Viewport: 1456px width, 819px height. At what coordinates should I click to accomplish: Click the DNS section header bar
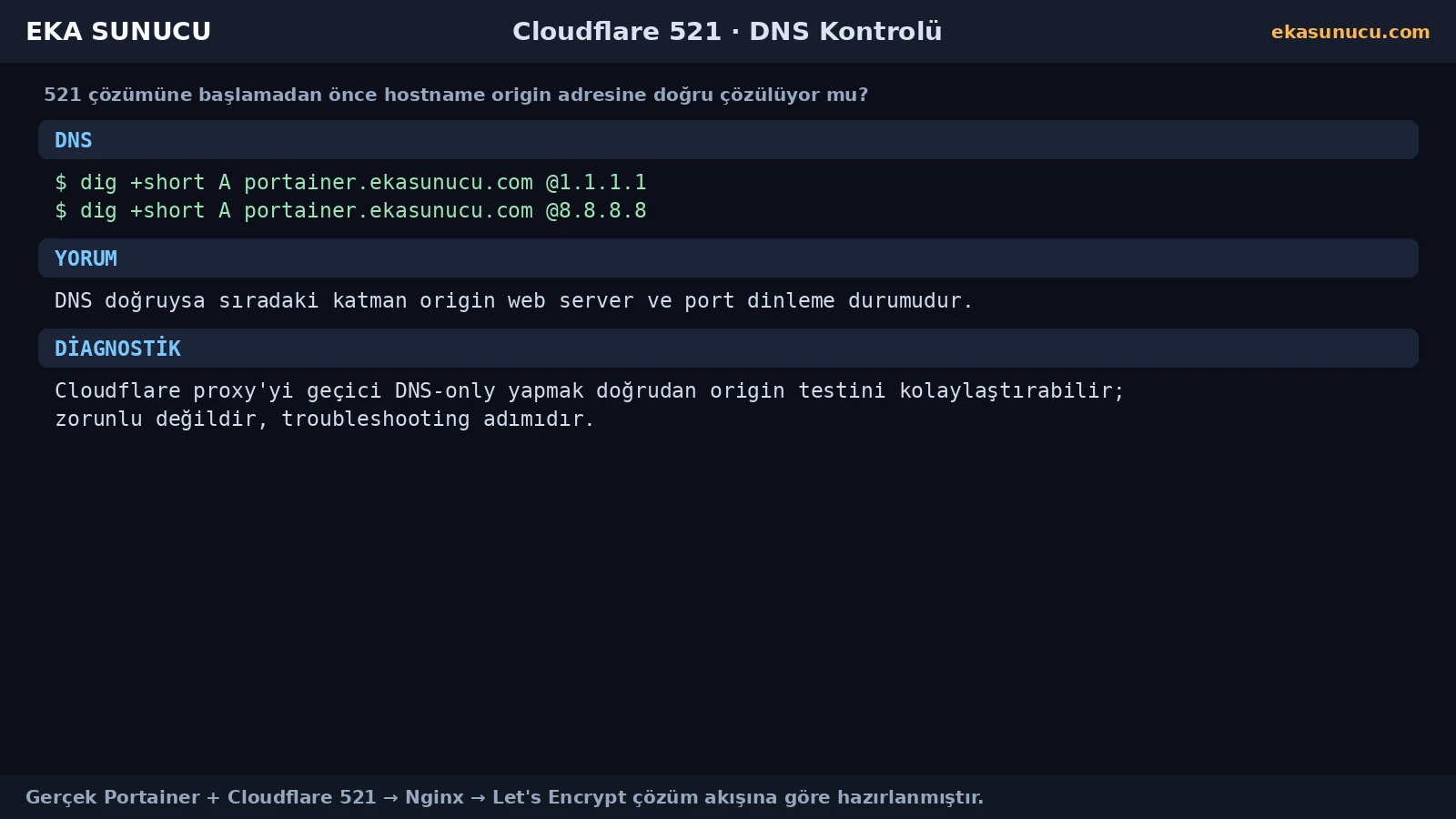pyautogui.click(x=728, y=140)
